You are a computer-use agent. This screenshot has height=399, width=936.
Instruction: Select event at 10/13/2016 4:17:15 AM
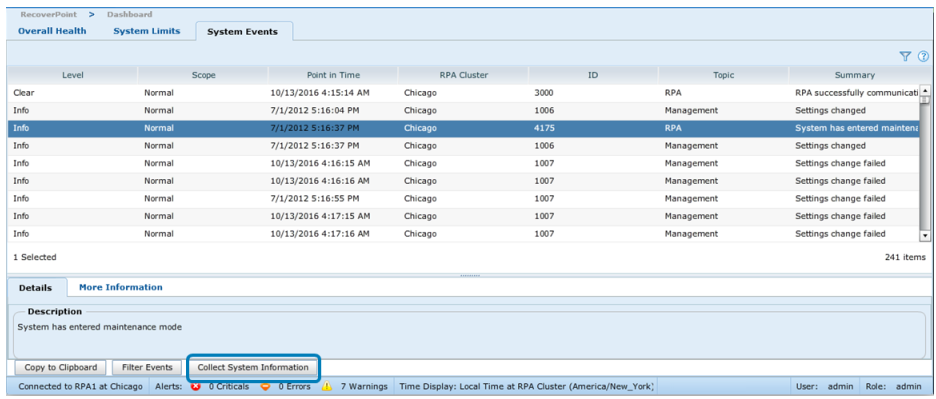click(463, 216)
